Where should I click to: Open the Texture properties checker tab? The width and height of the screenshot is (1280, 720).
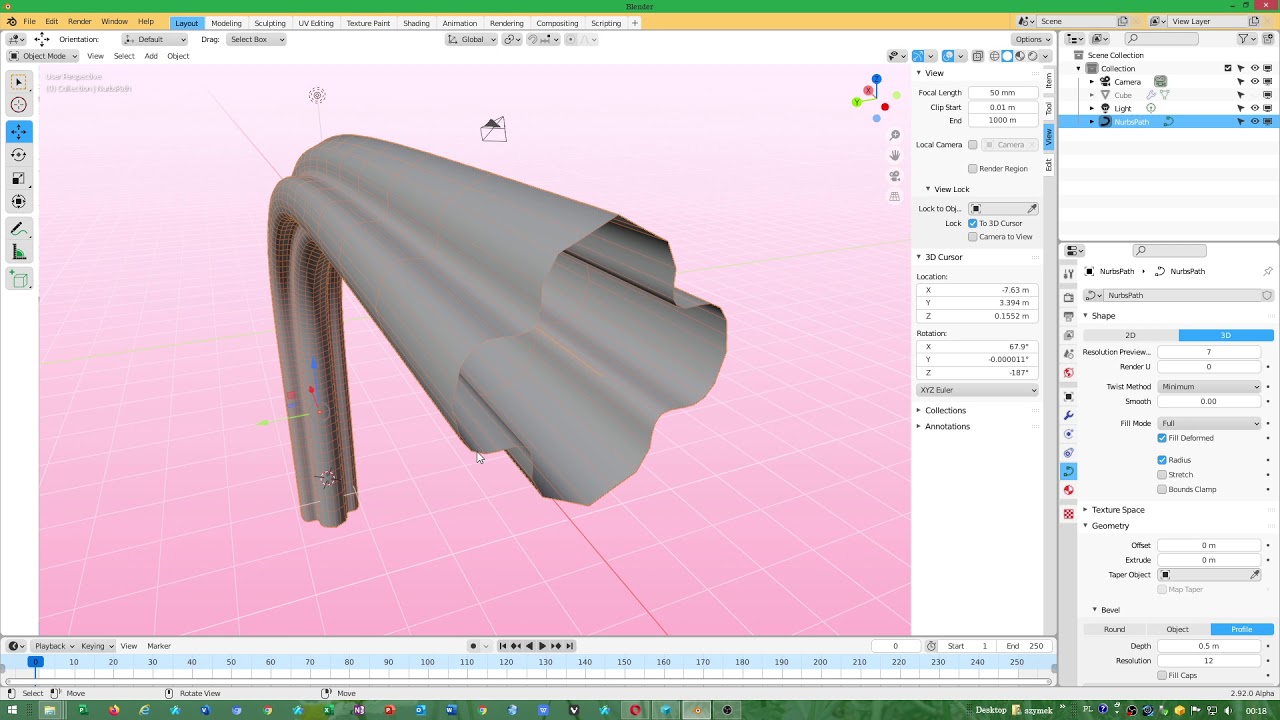coord(1069,514)
